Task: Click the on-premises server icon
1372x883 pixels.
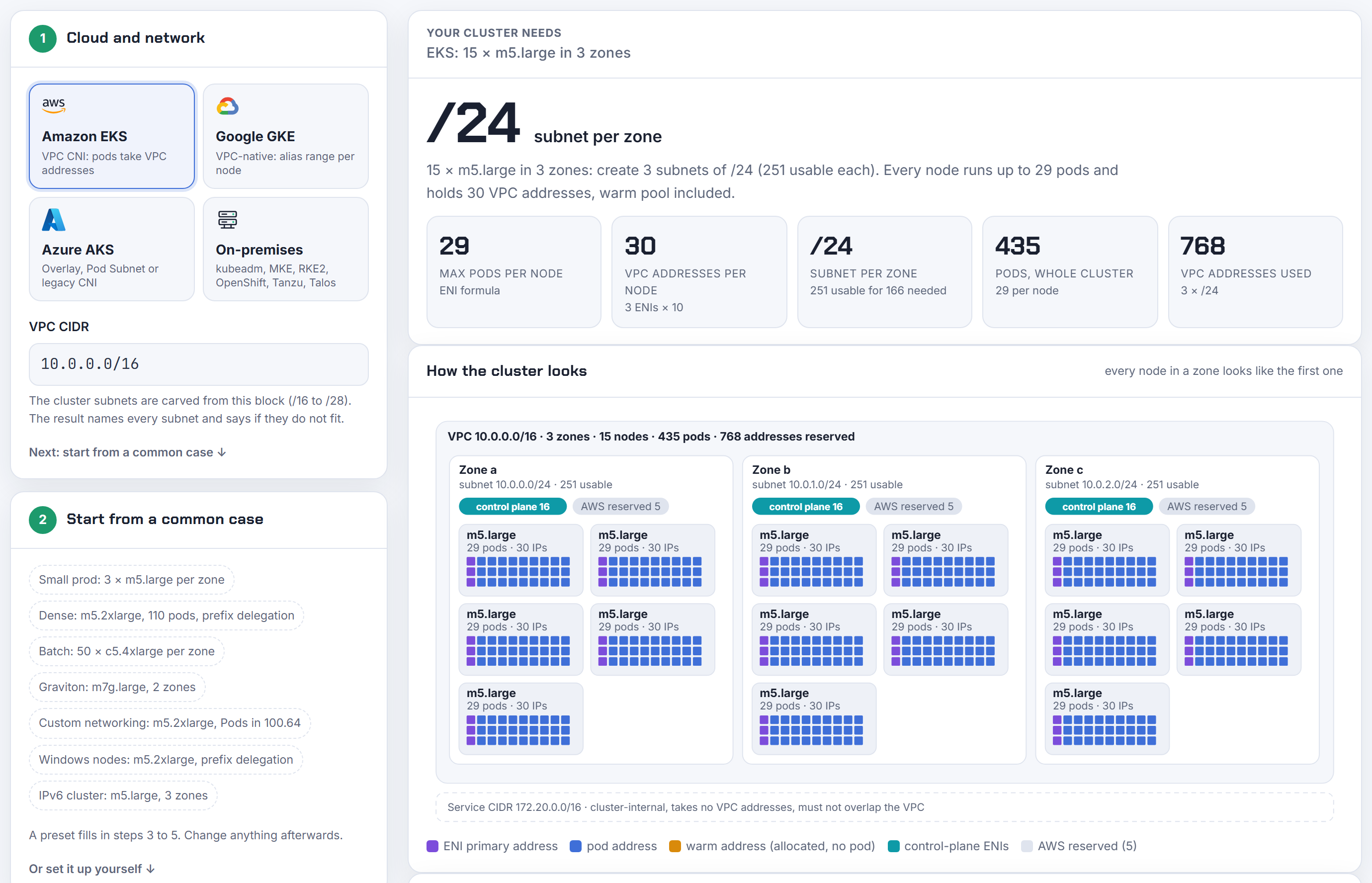Action: tap(228, 220)
